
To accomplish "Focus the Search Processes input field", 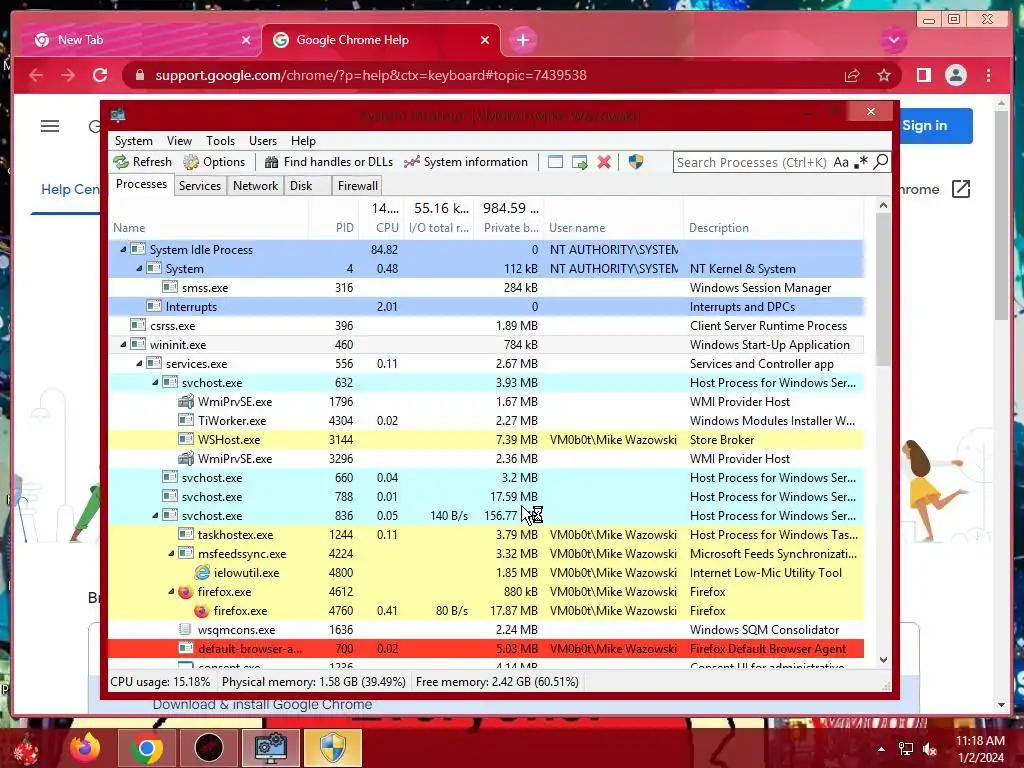I will coord(752,162).
